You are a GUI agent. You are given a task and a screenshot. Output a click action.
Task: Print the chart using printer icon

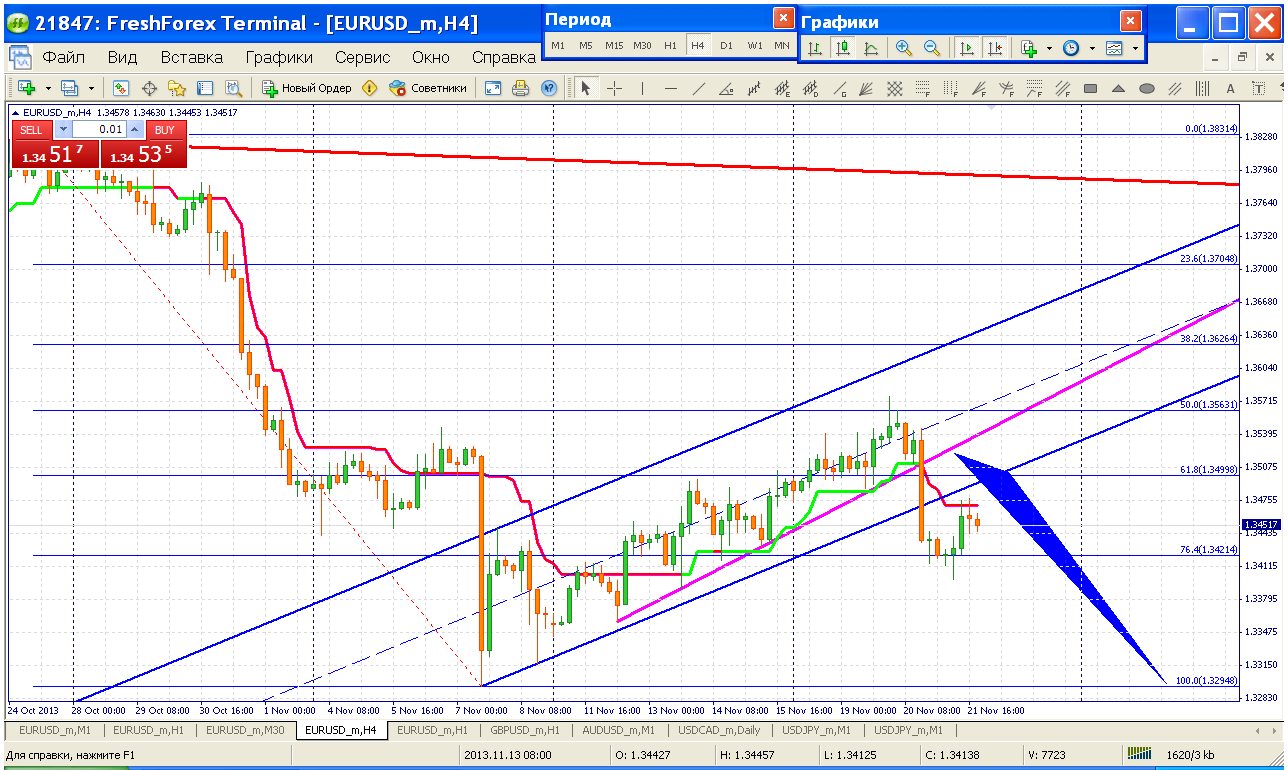(520, 88)
